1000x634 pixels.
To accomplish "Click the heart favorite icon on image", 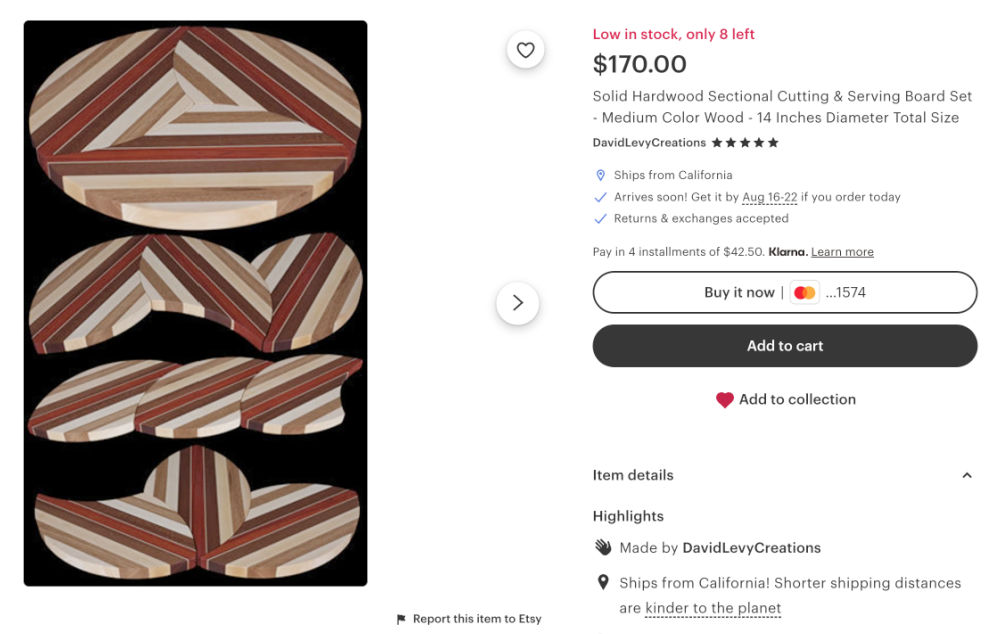I will point(526,50).
